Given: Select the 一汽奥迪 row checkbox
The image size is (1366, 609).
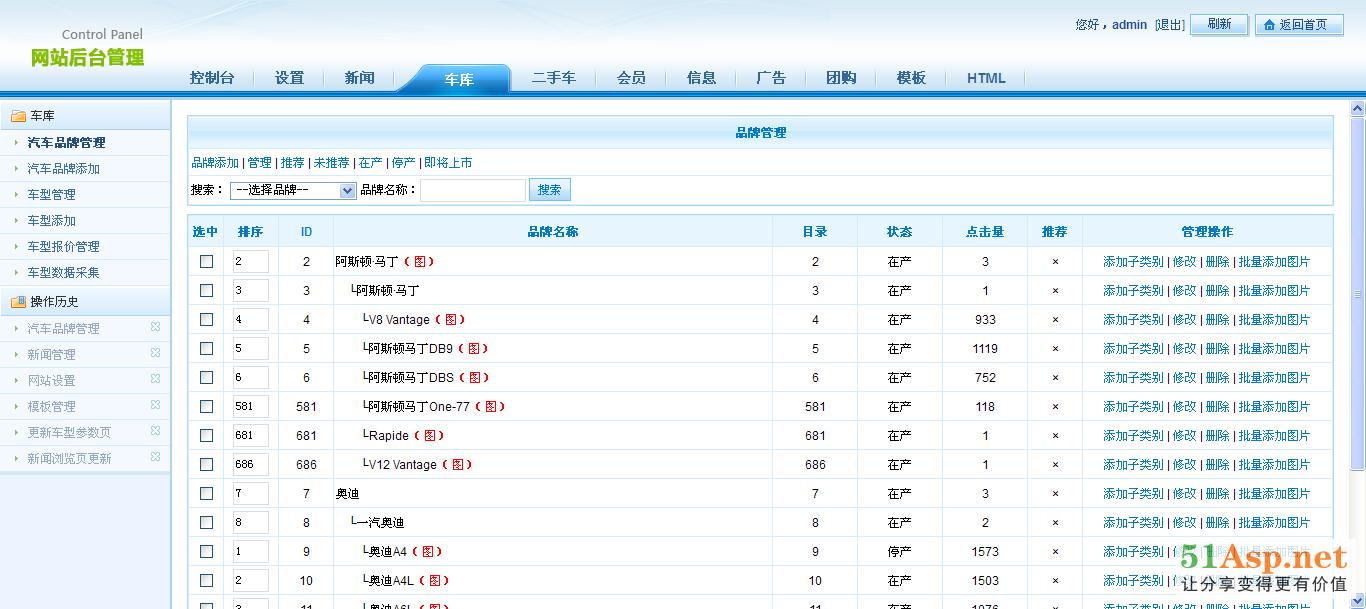Looking at the screenshot, I should pyautogui.click(x=206, y=522).
